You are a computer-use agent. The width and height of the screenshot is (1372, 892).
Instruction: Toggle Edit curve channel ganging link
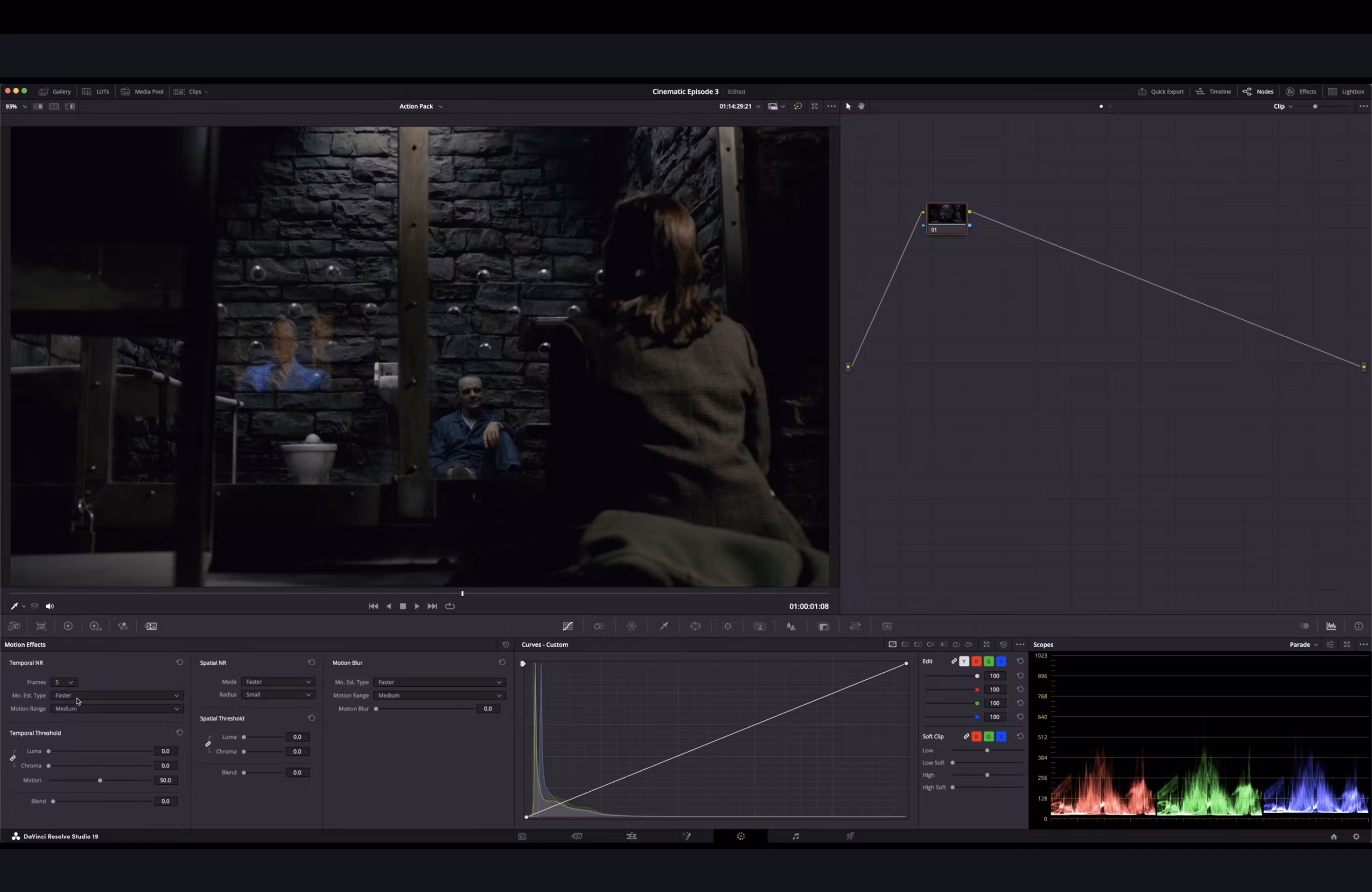954,662
